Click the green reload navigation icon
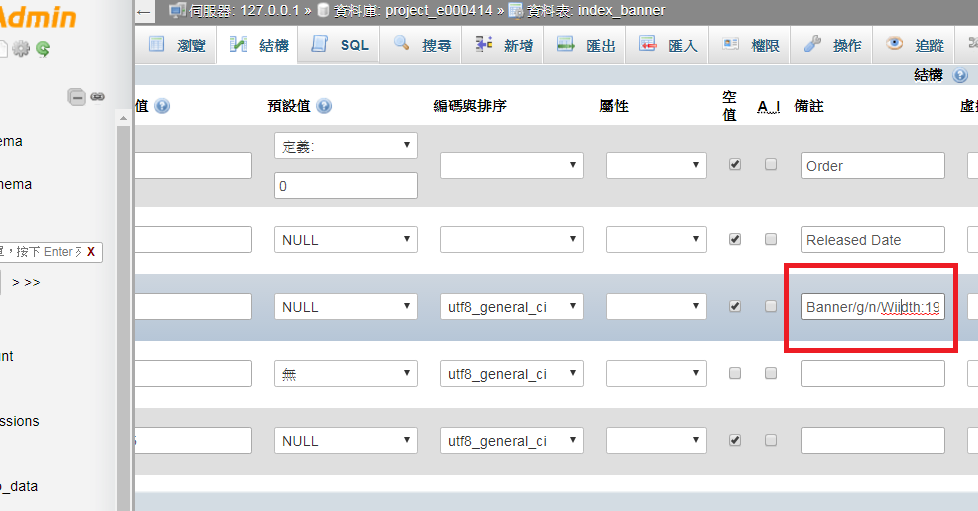 pyautogui.click(x=43, y=49)
